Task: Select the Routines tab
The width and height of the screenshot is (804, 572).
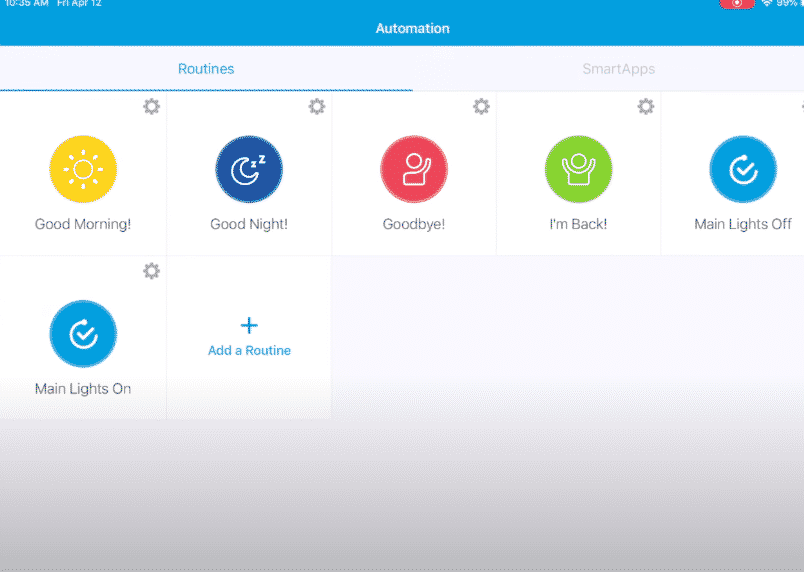Action: click(x=206, y=69)
